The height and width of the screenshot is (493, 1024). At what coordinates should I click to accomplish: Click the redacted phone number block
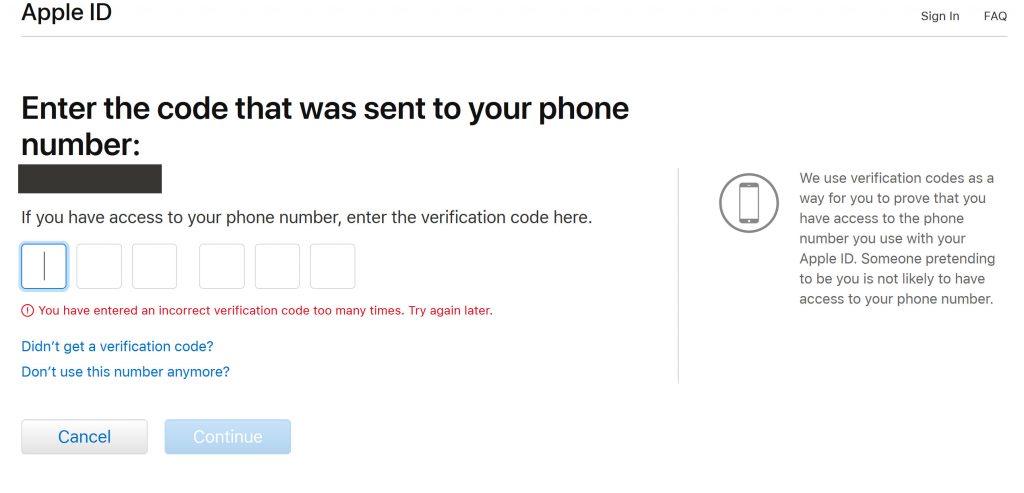[90, 179]
